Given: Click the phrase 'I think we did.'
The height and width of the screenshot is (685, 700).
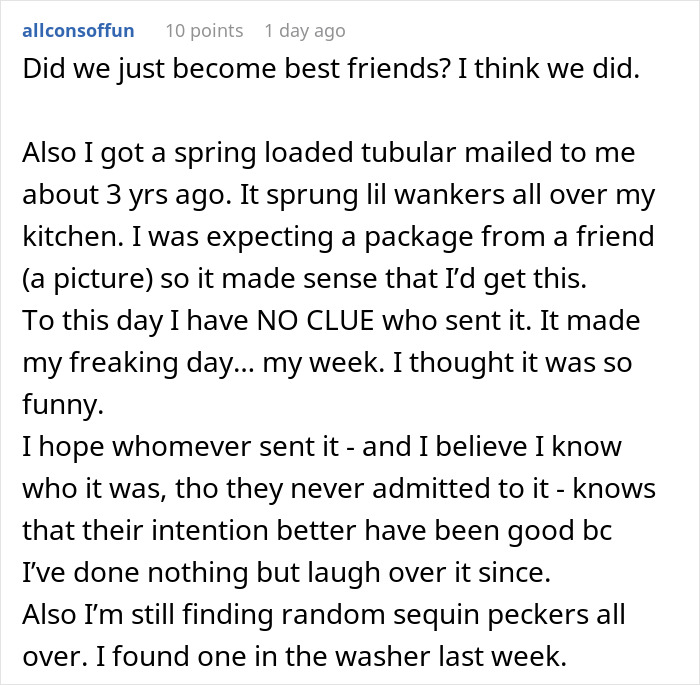Looking at the screenshot, I should point(549,69).
